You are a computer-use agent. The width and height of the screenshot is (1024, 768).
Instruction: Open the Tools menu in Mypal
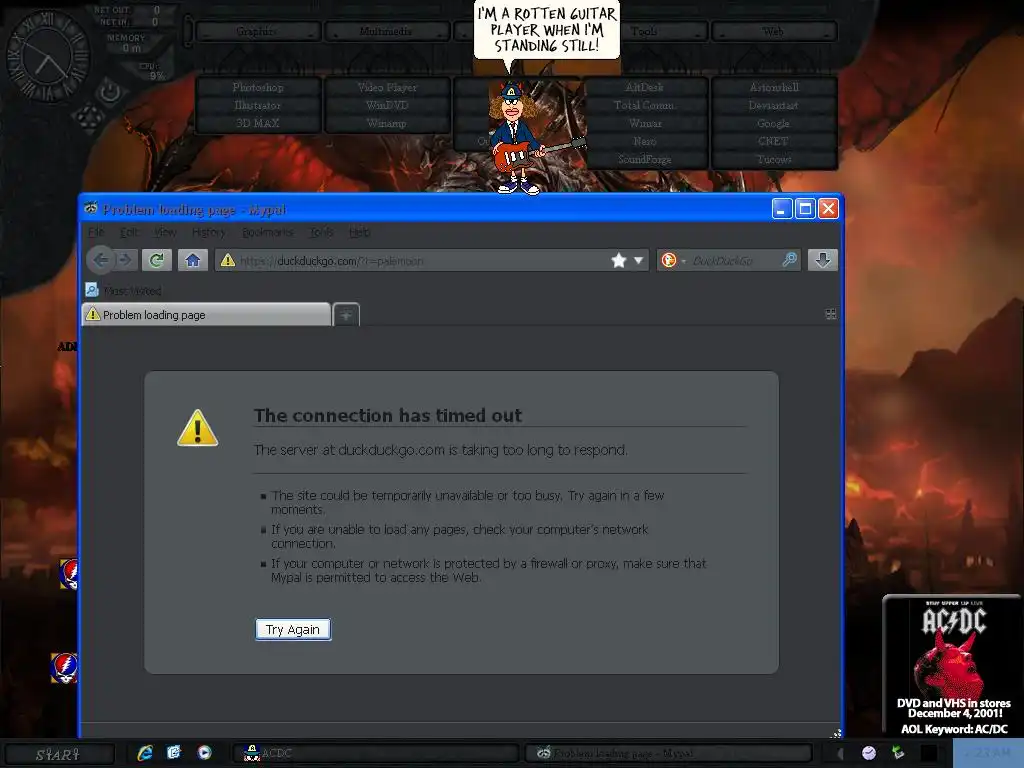point(321,232)
